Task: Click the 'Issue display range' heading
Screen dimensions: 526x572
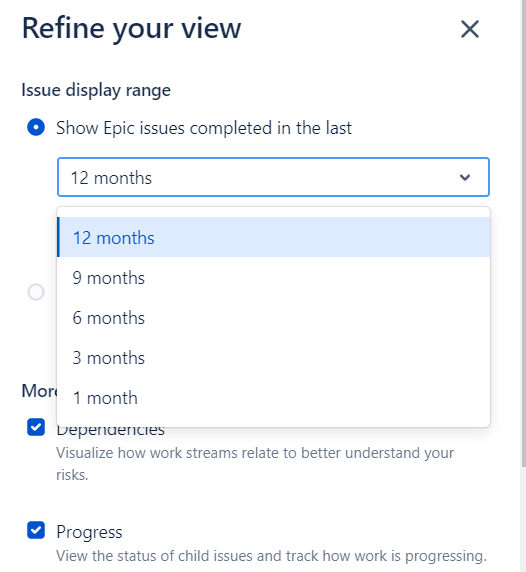Action: (96, 90)
